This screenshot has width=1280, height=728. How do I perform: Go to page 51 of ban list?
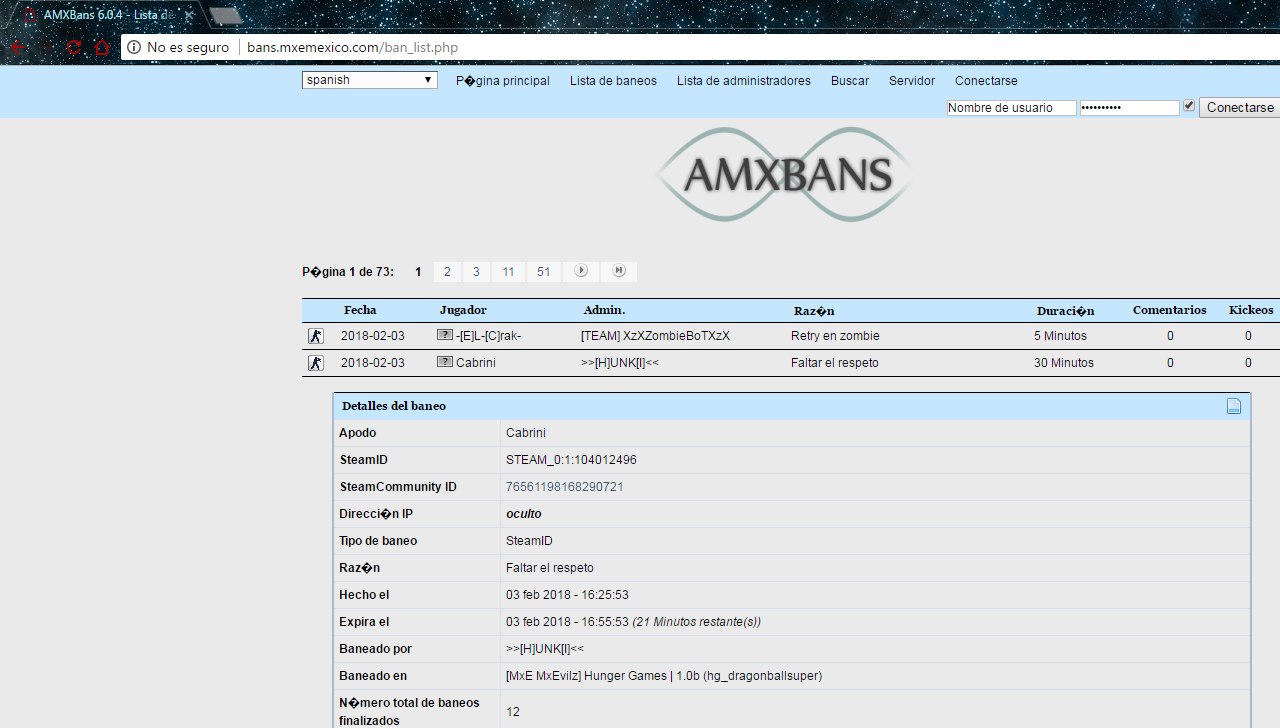pos(543,272)
